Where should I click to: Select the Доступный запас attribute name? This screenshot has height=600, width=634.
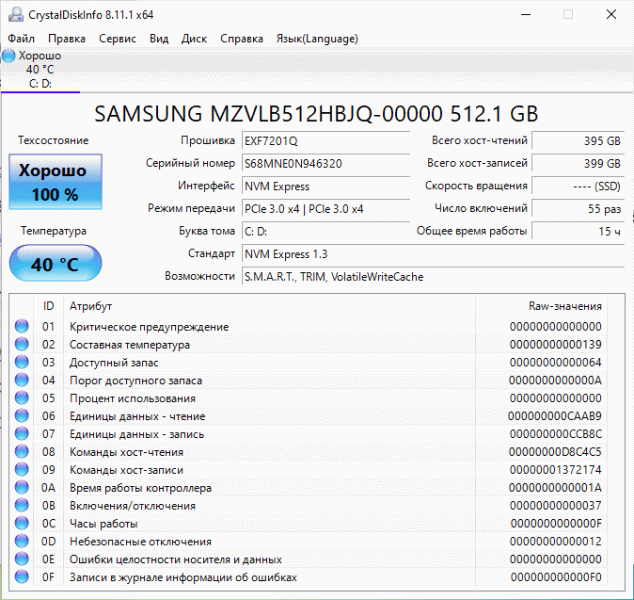(114, 362)
